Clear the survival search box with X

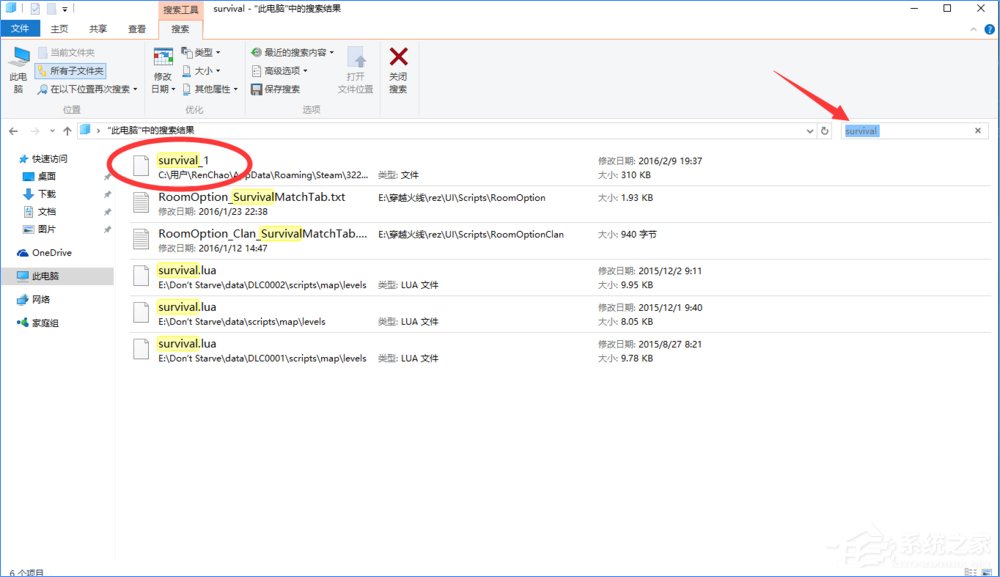pos(977,130)
